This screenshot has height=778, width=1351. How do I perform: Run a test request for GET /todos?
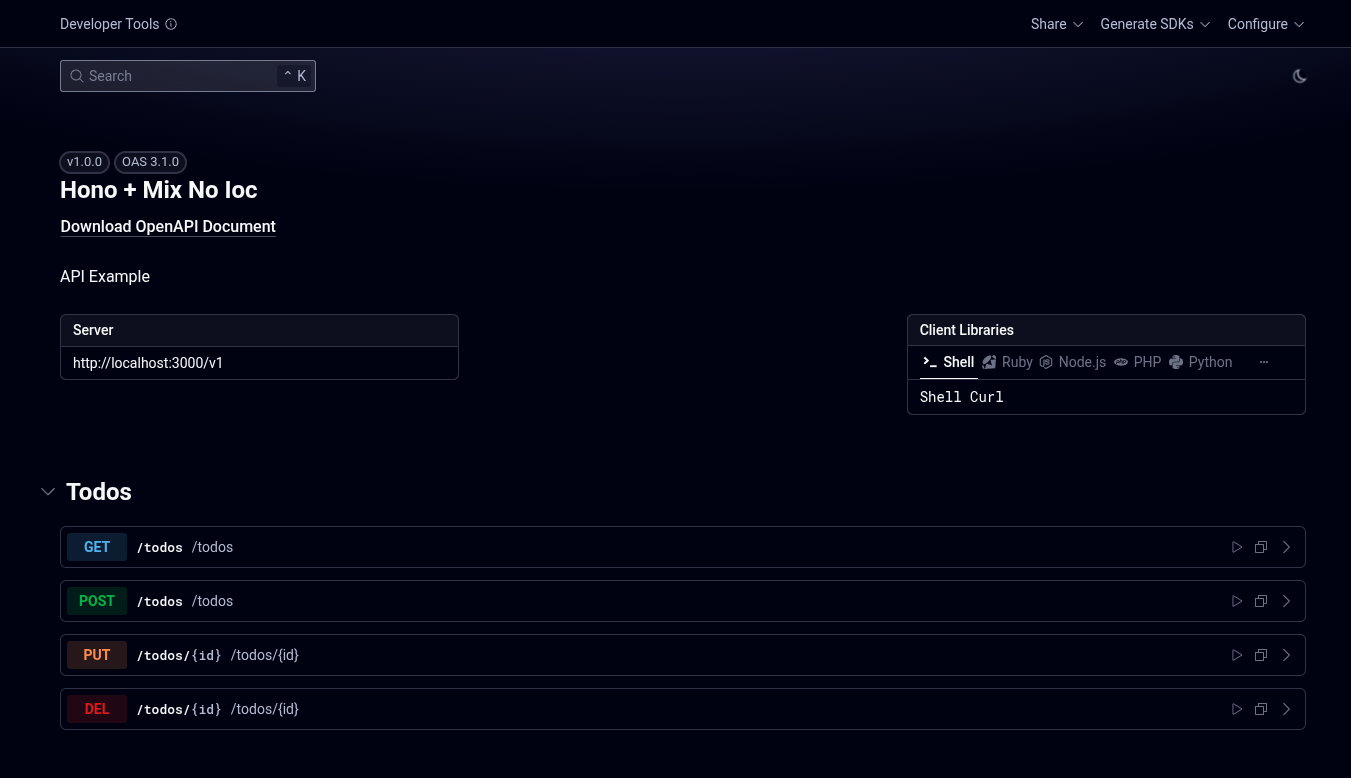(1237, 547)
